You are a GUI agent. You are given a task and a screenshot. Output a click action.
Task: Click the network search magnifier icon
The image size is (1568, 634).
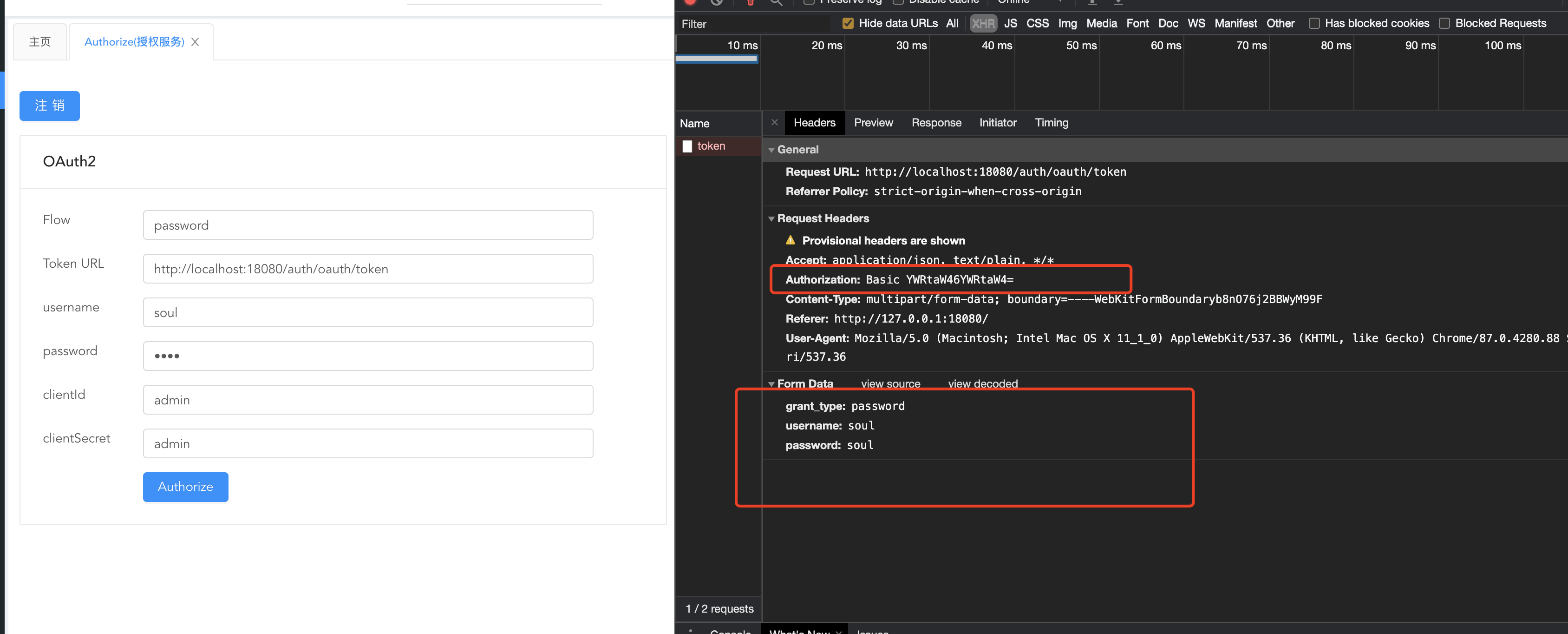click(x=776, y=2)
